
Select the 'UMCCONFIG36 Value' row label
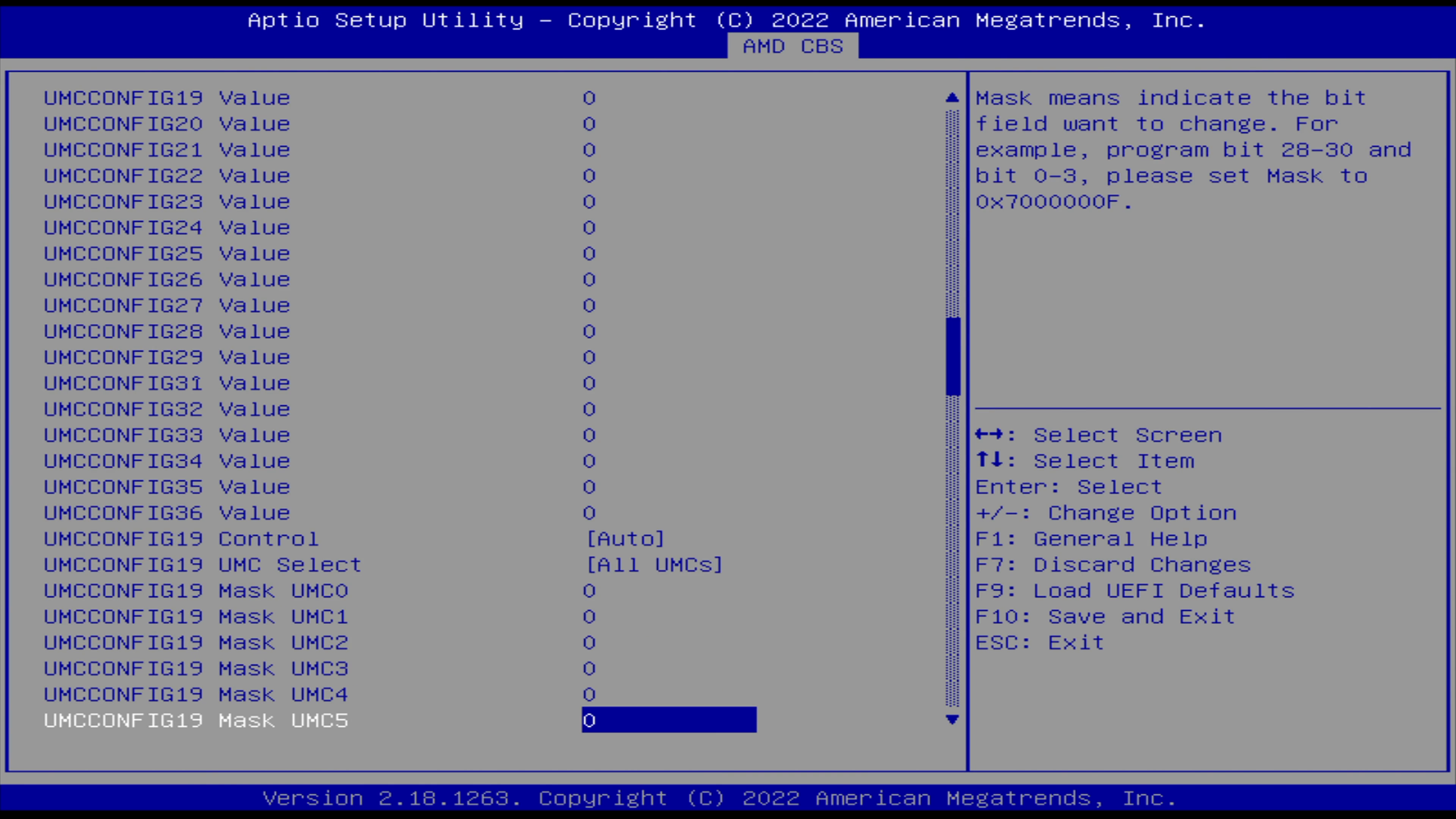coord(167,513)
